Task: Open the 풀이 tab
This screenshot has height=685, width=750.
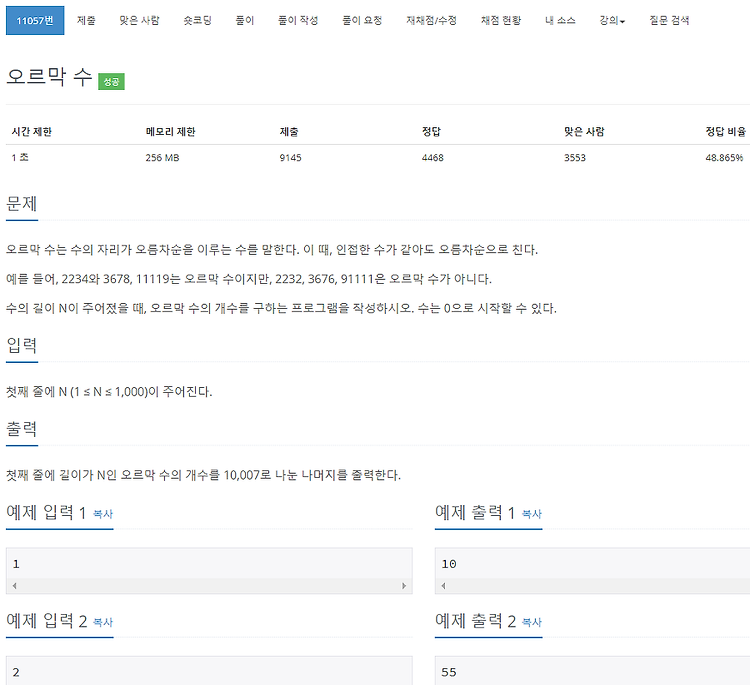Action: click(245, 21)
